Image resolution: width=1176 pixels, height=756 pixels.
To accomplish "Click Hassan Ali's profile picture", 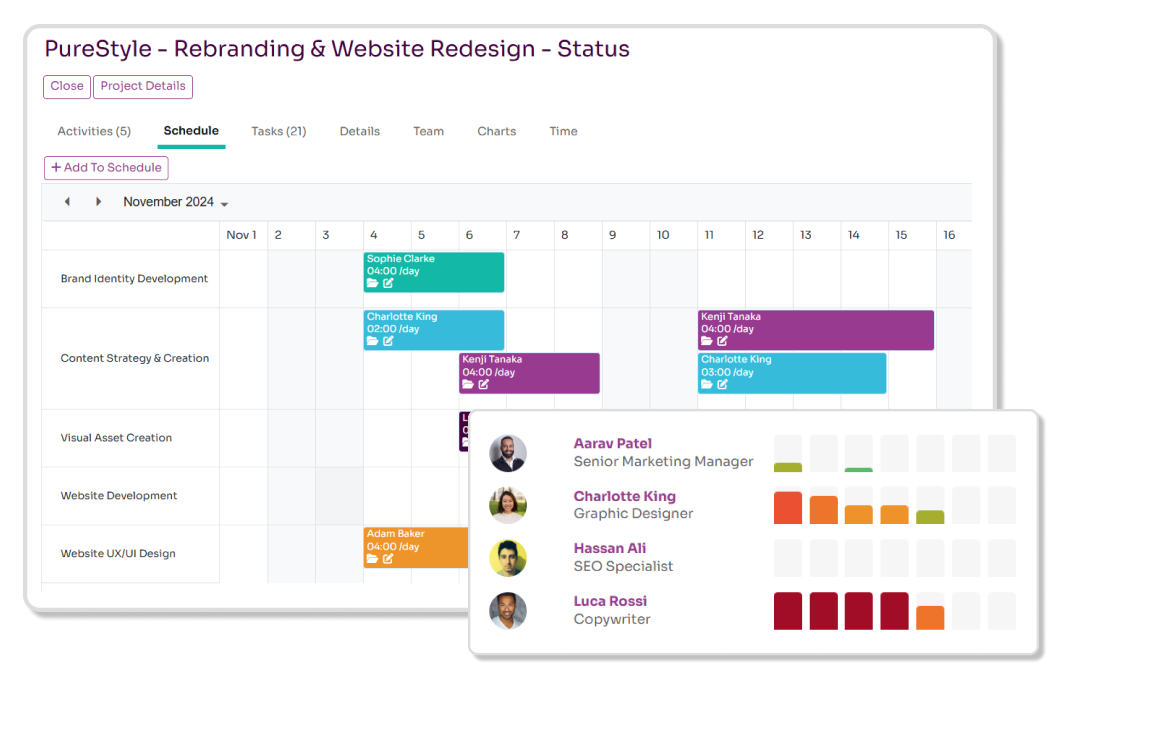I will pyautogui.click(x=508, y=558).
